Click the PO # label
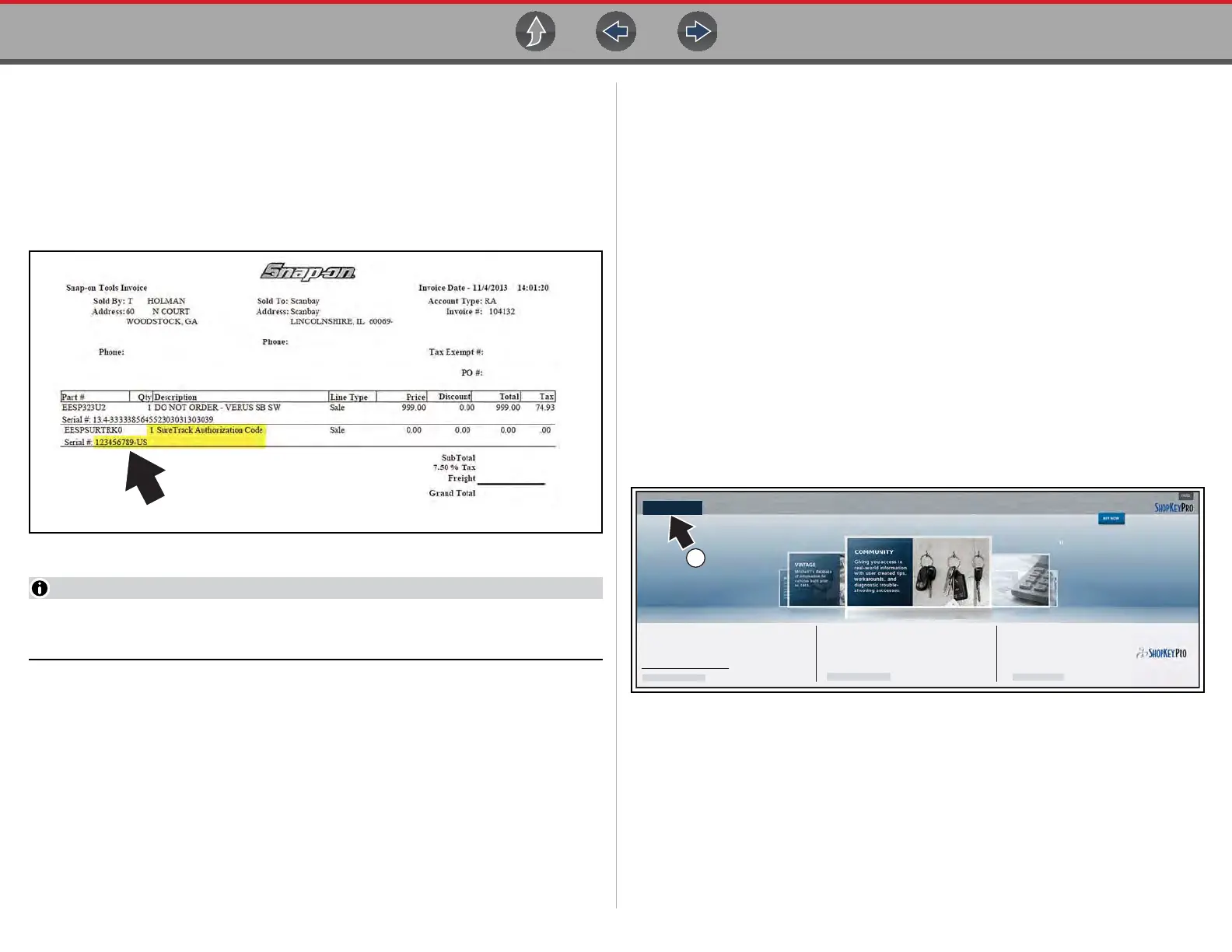The width and height of the screenshot is (1232, 952). coord(472,373)
